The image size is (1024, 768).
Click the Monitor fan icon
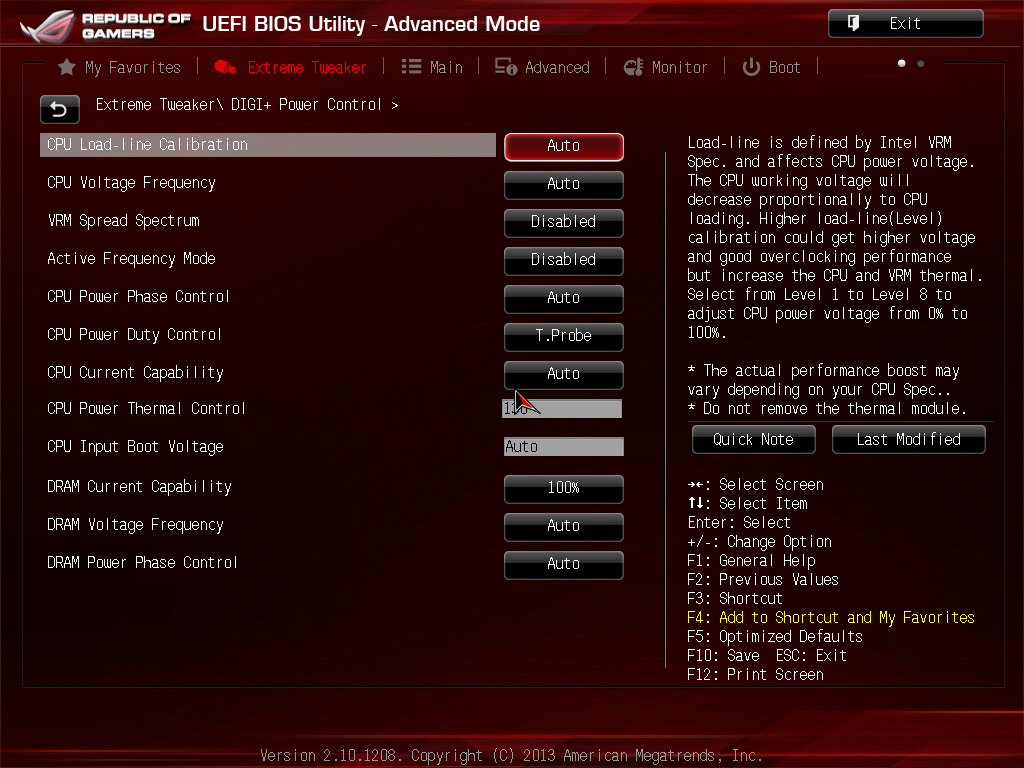point(633,67)
